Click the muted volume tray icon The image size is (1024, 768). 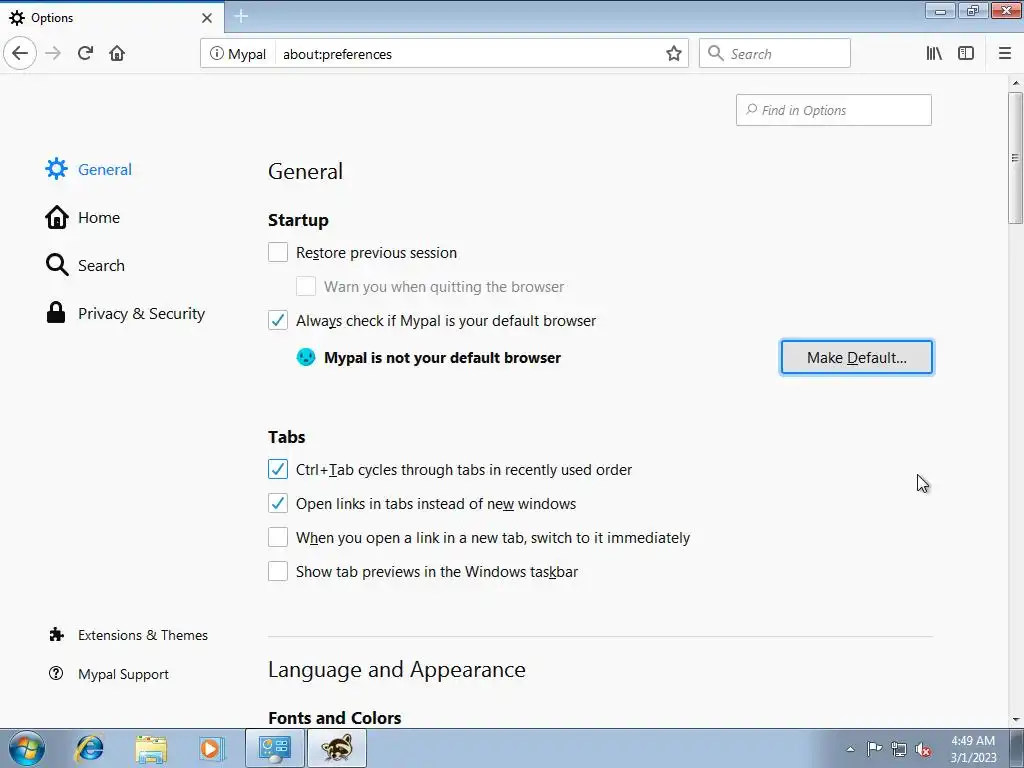923,750
